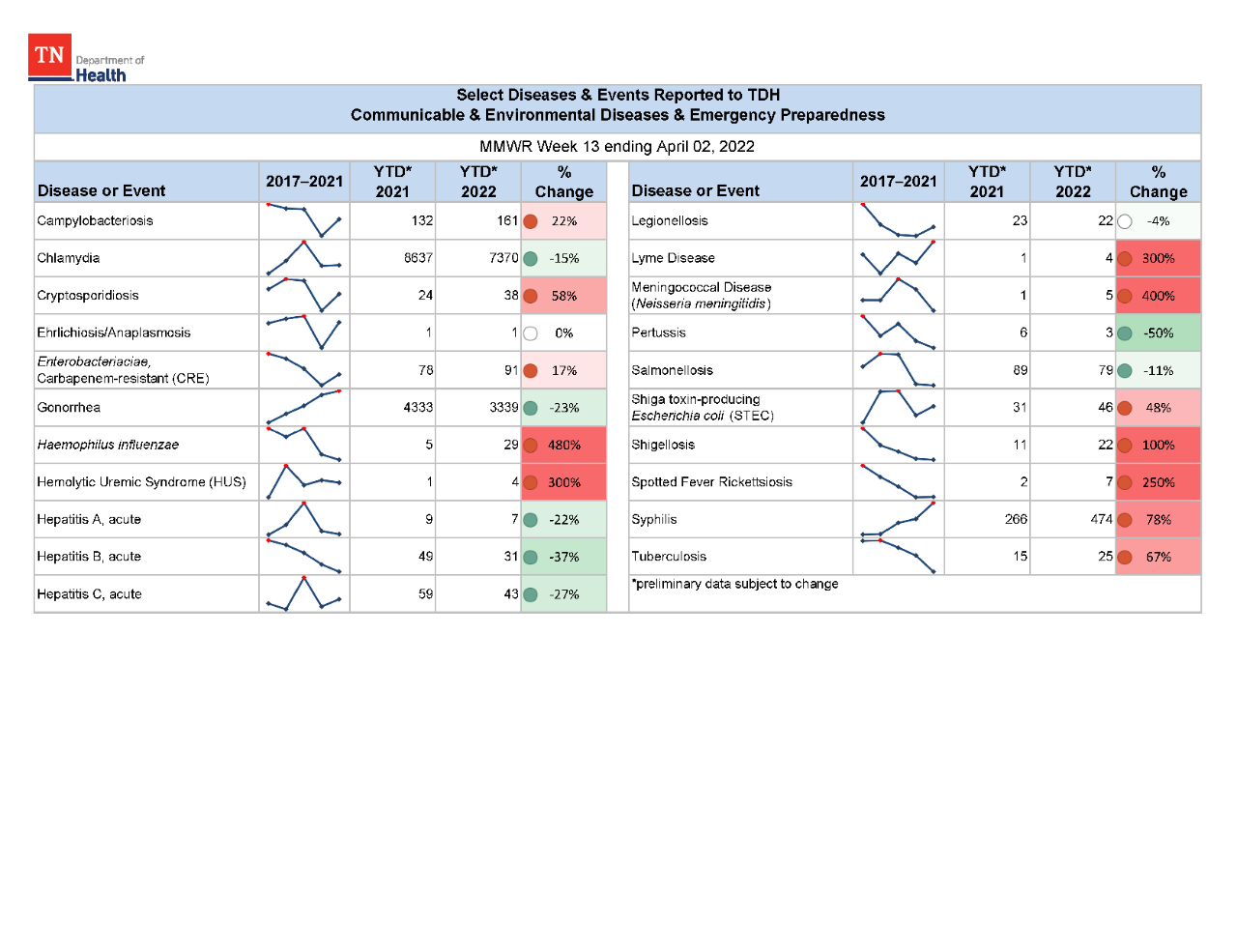Click the Gonorrhea YTD 2022 value '3339'

click(x=504, y=408)
